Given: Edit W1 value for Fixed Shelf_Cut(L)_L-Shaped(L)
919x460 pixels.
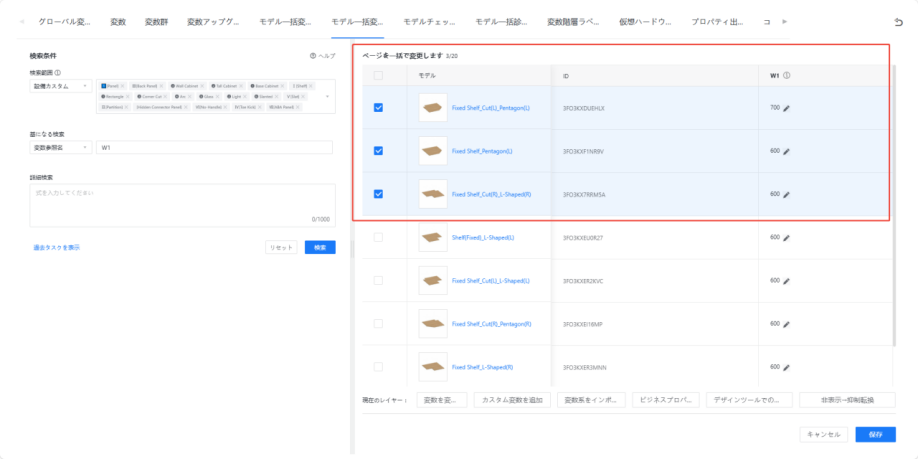Looking at the screenshot, I should (787, 281).
